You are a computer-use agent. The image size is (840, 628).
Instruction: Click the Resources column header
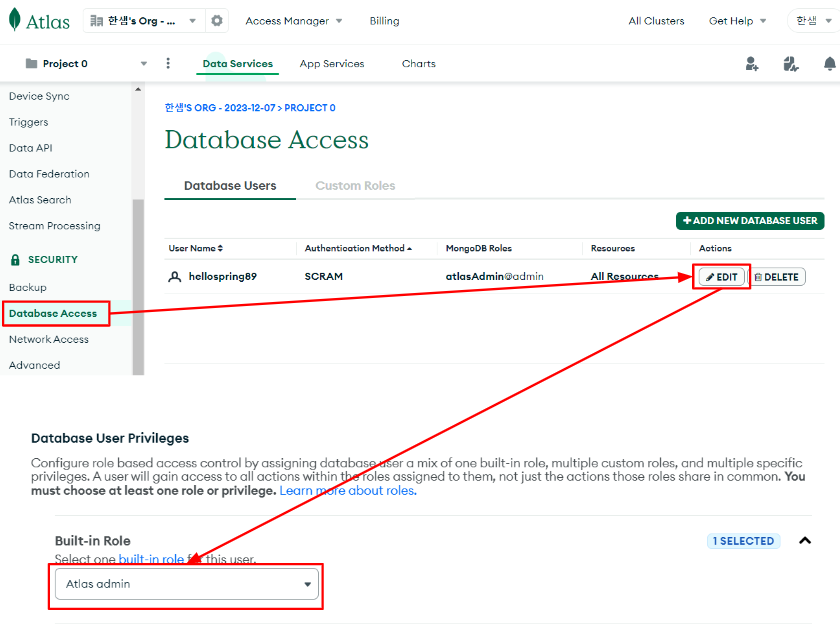[612, 249]
